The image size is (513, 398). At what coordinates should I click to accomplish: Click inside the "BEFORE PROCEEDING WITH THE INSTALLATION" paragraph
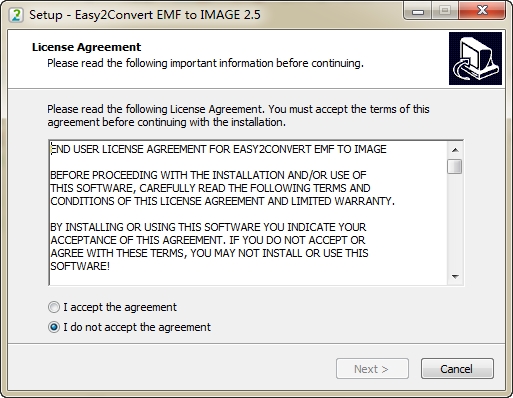point(222,188)
